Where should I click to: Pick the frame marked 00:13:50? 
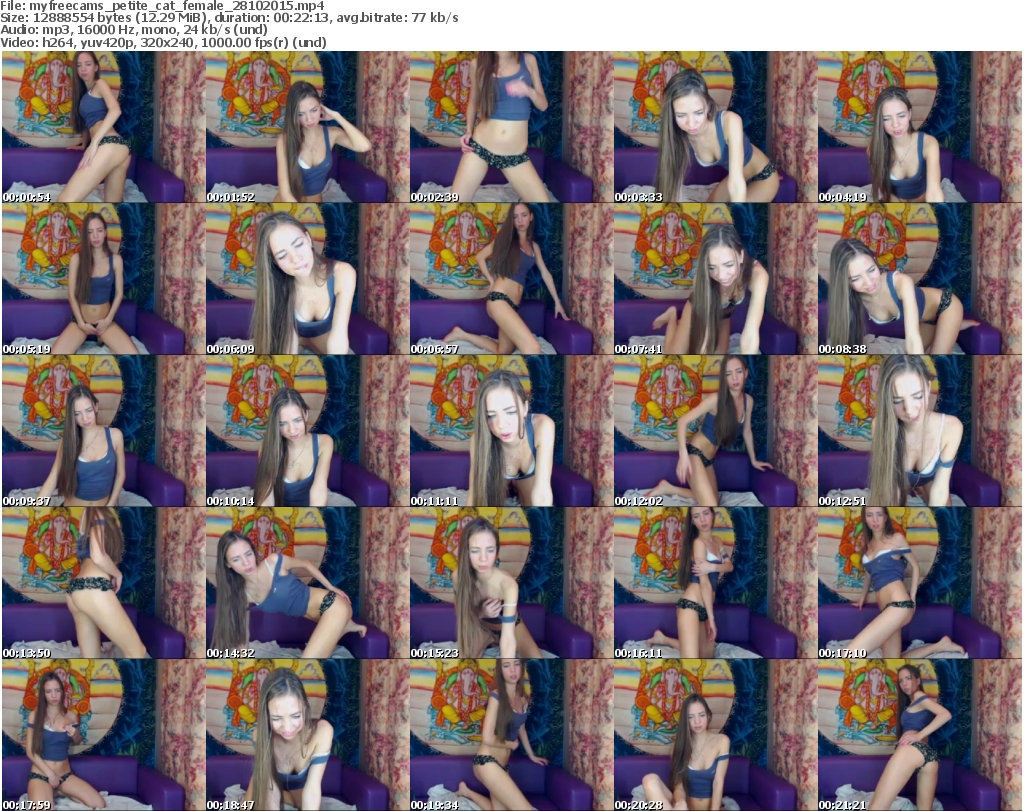click(x=103, y=583)
